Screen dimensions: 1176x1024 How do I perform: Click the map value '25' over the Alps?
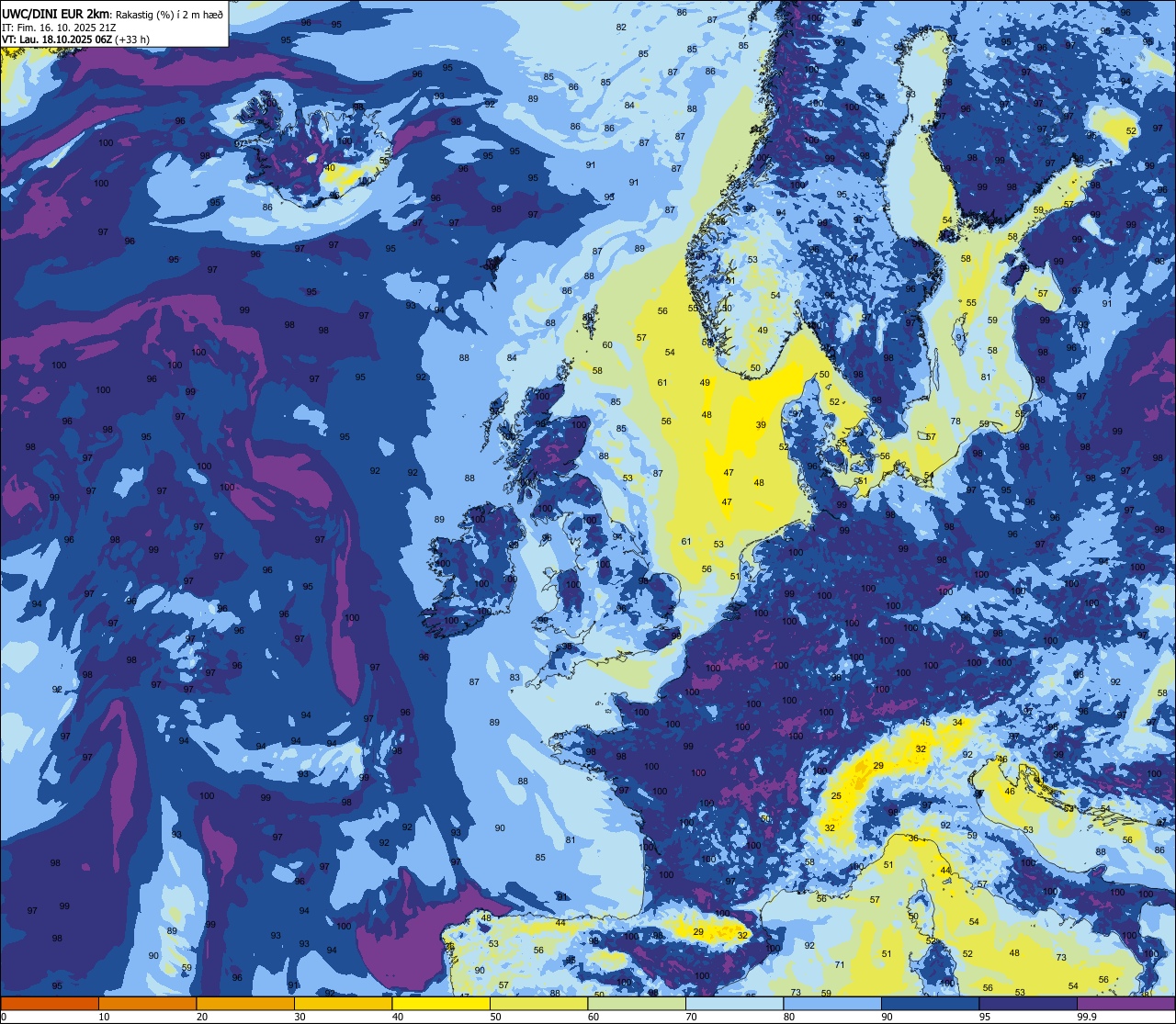coord(836,796)
